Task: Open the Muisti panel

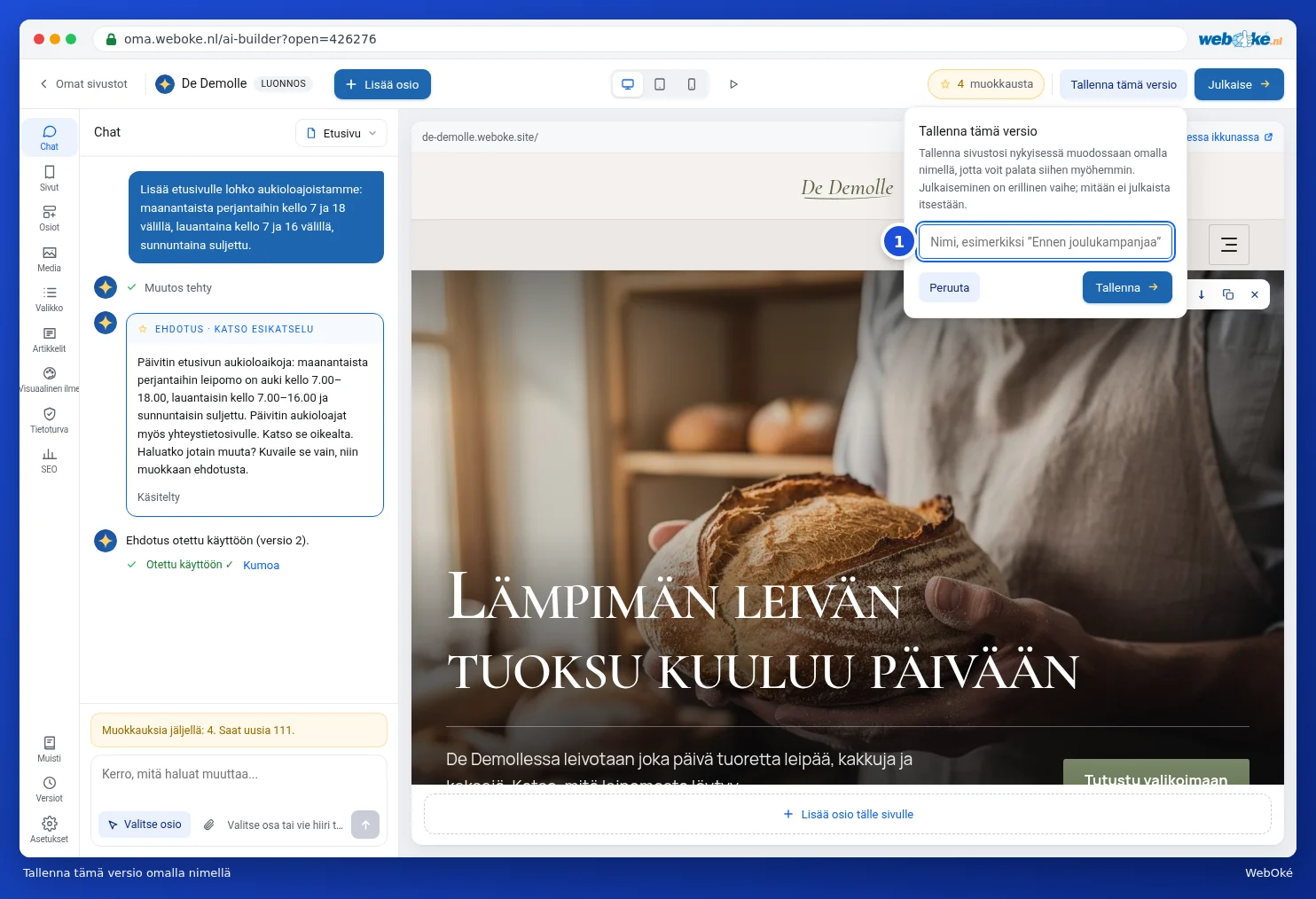Action: tap(50, 749)
